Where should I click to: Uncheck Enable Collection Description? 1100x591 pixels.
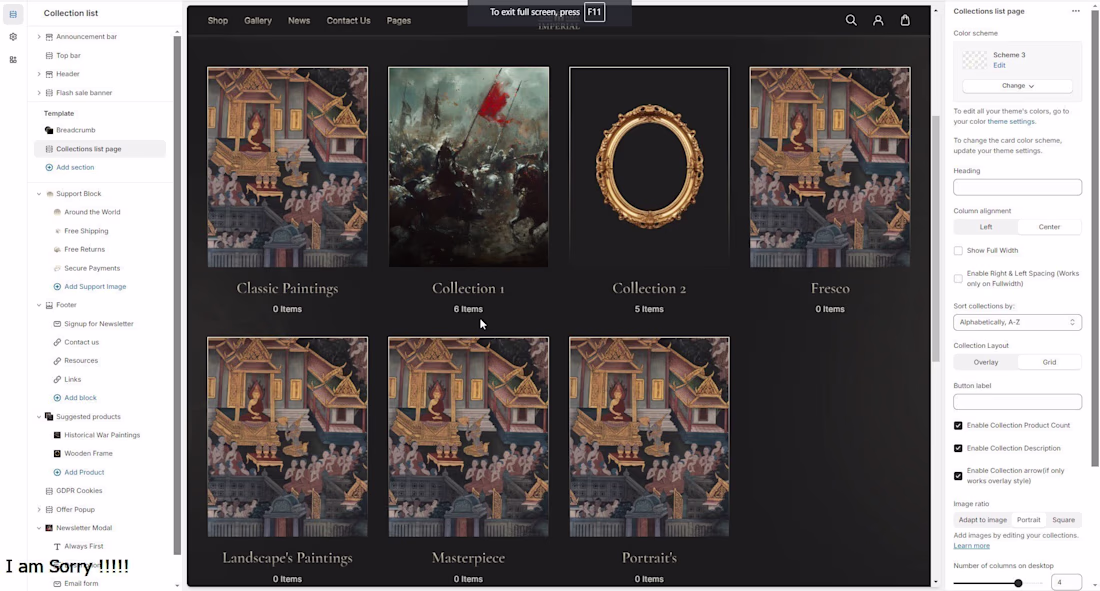coord(958,448)
